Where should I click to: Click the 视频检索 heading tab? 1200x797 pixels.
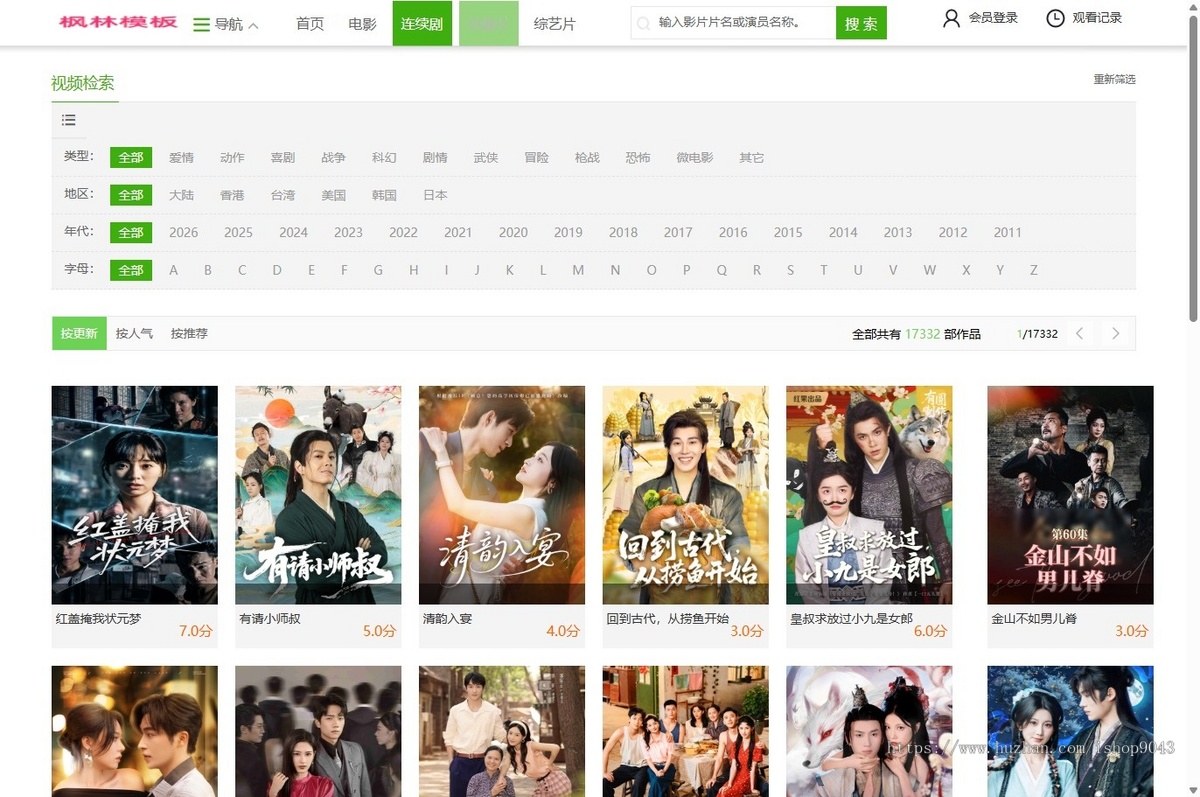83,84
